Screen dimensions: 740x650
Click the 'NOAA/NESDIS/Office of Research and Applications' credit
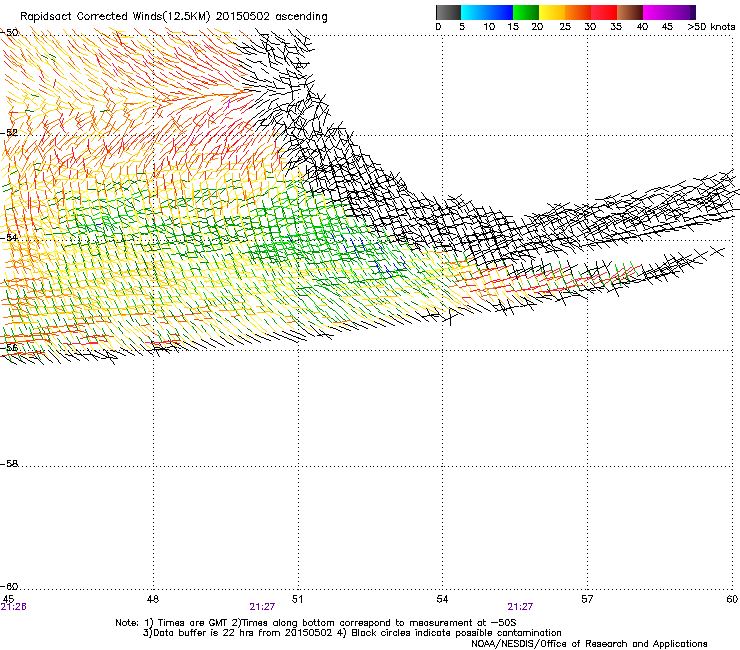[x=589, y=644]
